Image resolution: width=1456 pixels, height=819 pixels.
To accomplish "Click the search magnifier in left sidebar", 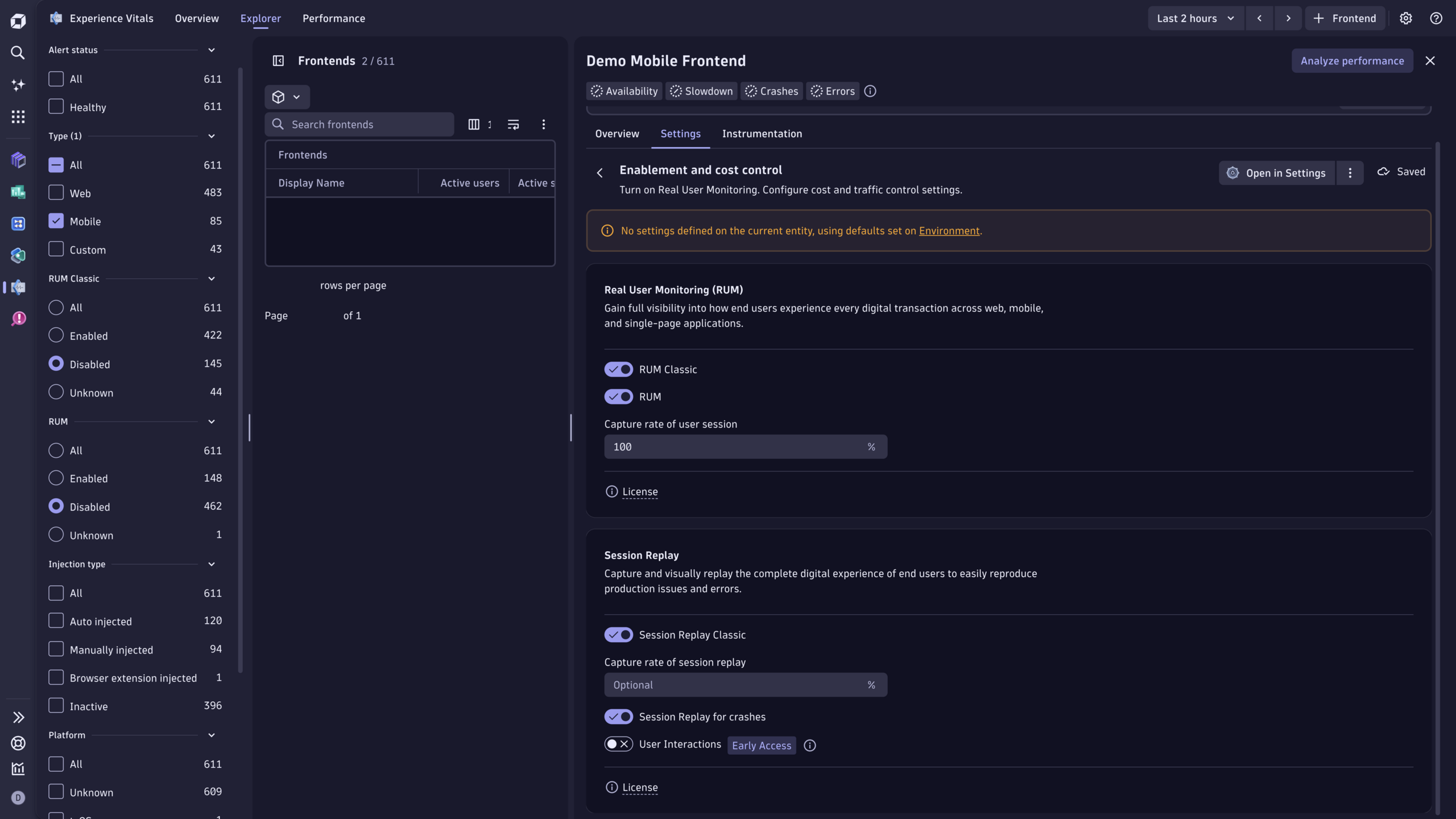I will click(18, 53).
